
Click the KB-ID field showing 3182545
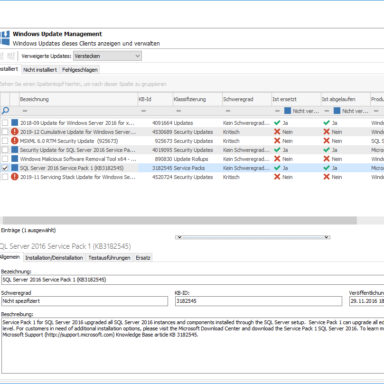[258, 301]
